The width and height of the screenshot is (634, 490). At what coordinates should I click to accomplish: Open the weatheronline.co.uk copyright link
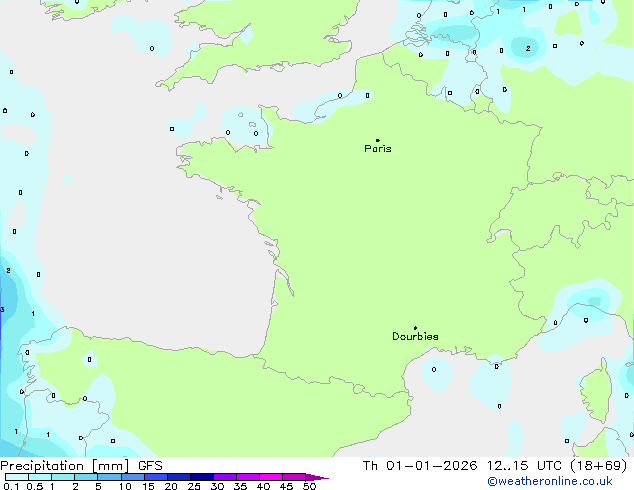550,482
